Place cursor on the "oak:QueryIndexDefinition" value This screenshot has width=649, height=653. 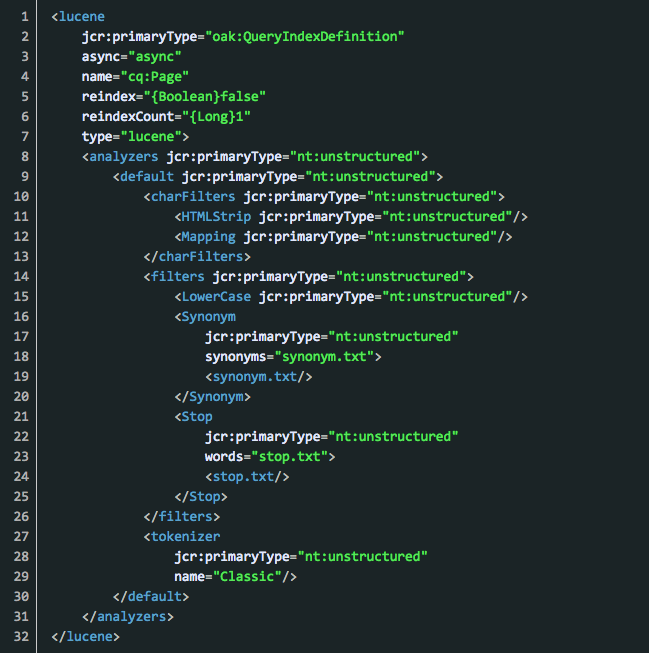click(305, 37)
